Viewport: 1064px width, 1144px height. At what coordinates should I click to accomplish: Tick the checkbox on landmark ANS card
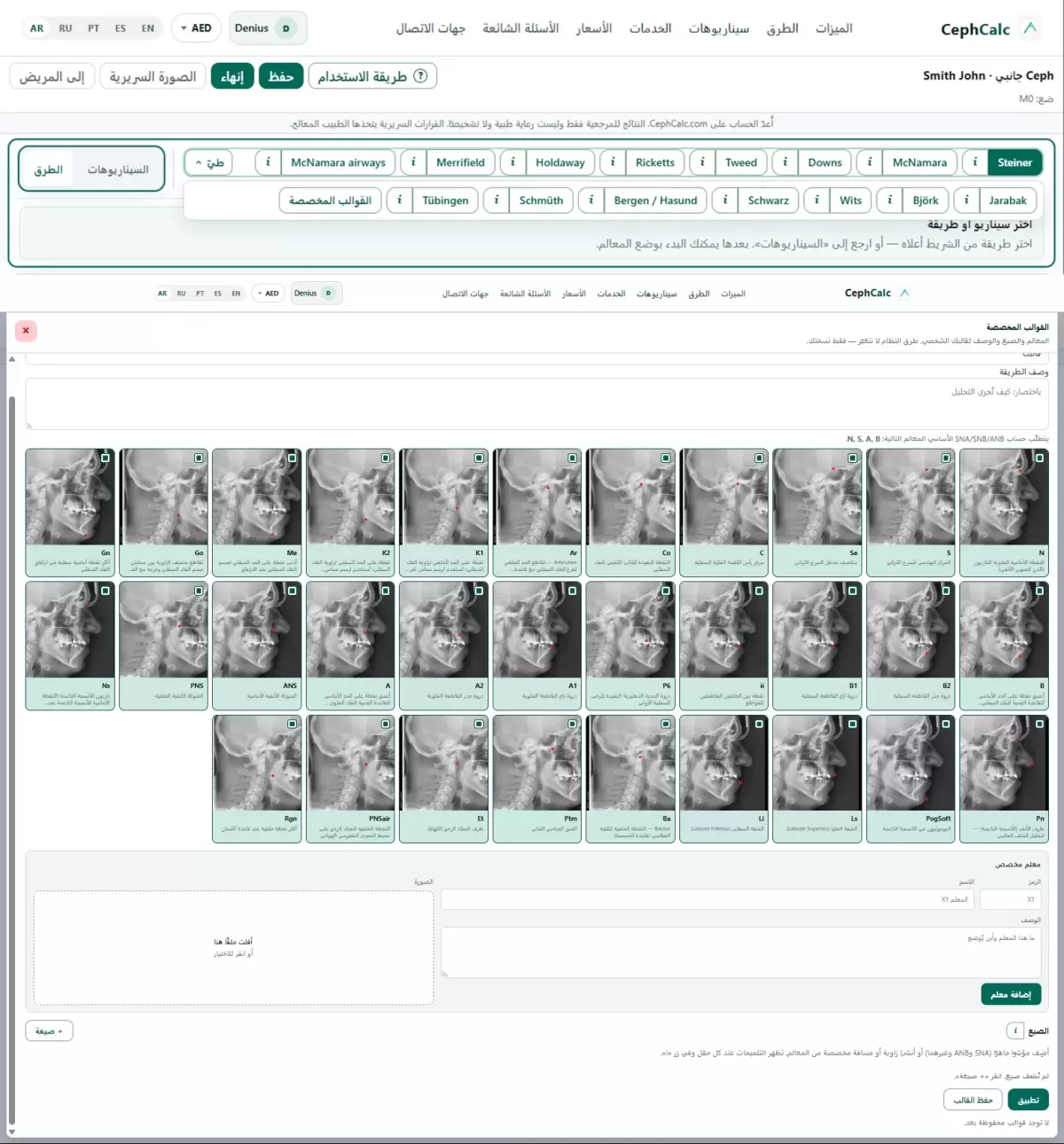coord(292,591)
